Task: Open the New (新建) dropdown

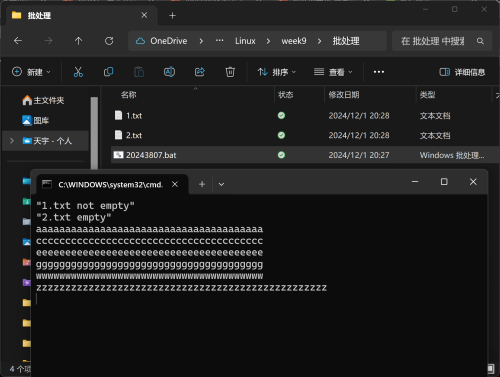Action: (31, 72)
